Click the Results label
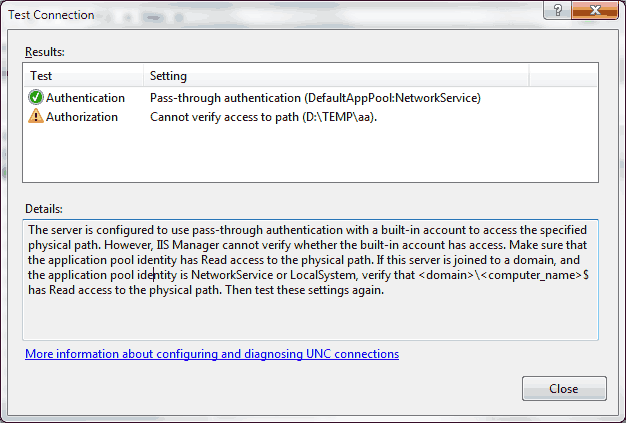The height and width of the screenshot is (423, 626). (43, 50)
